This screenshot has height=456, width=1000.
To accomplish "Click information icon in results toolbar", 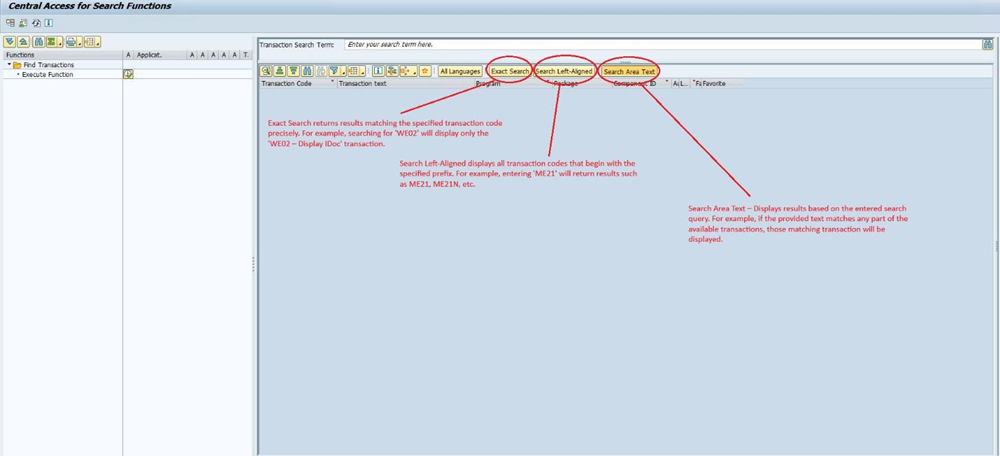I will point(379,71).
